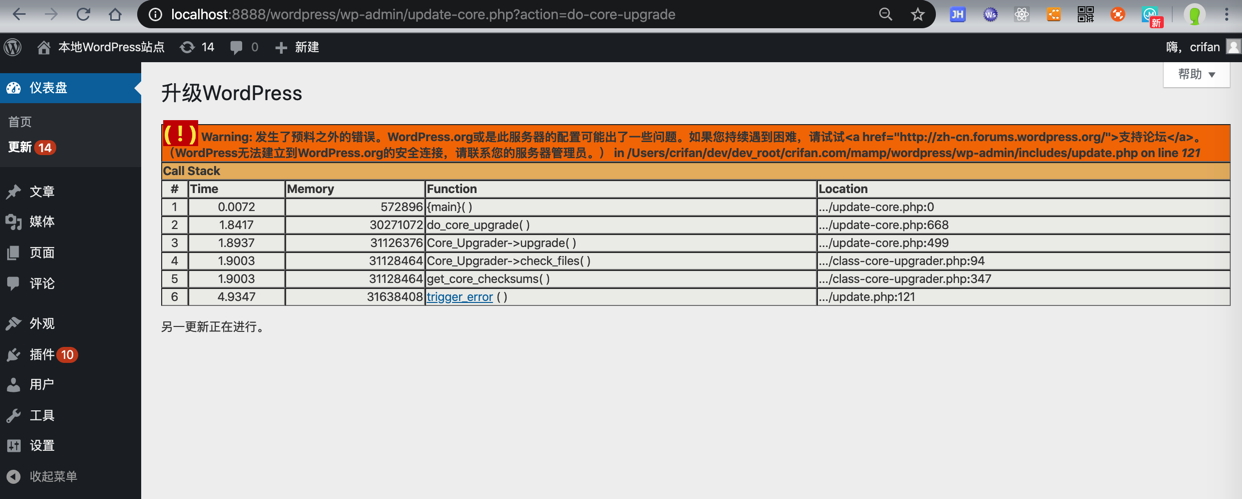Click the browser forward arrow
The height and width of the screenshot is (499, 1242).
click(x=51, y=15)
